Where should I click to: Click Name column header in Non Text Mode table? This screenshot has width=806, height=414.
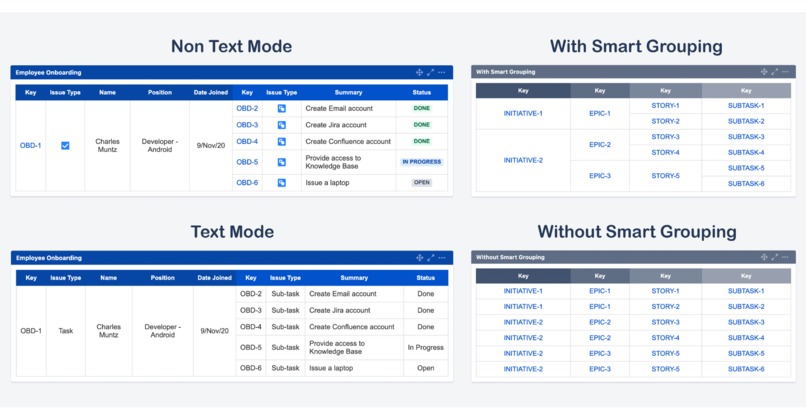(x=107, y=93)
